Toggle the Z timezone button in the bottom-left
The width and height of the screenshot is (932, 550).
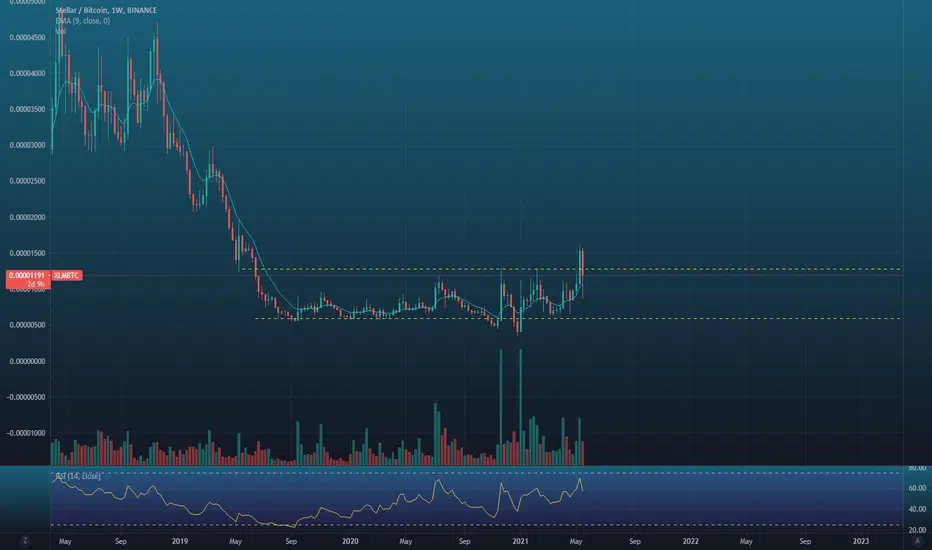click(x=25, y=541)
